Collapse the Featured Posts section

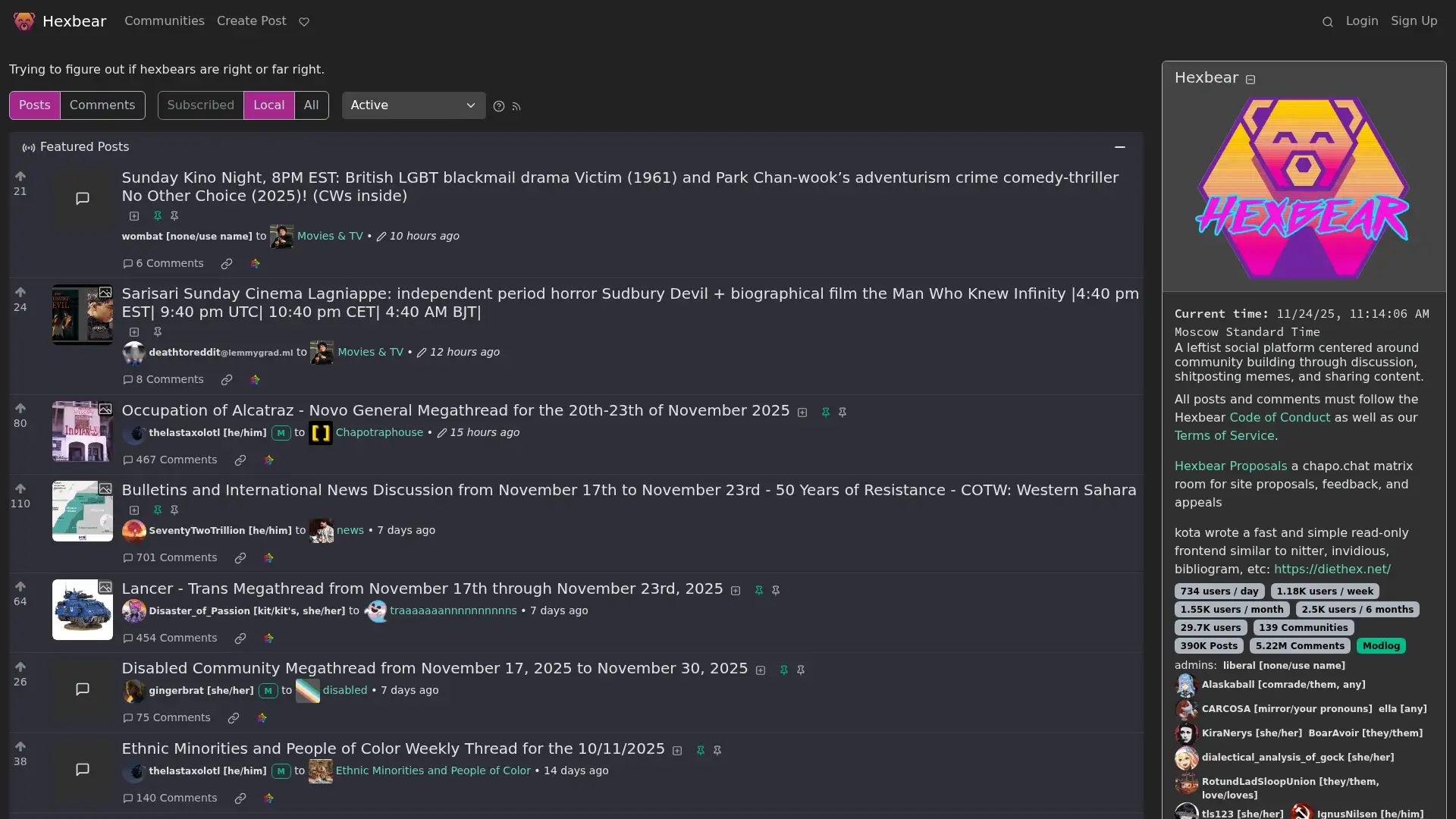(1120, 146)
